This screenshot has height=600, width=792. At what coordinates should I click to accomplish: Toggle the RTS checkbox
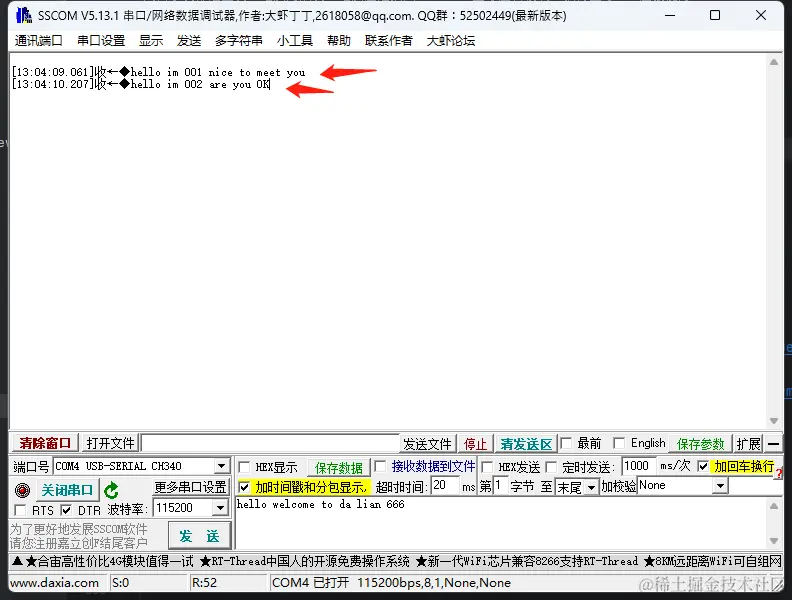(x=20, y=510)
